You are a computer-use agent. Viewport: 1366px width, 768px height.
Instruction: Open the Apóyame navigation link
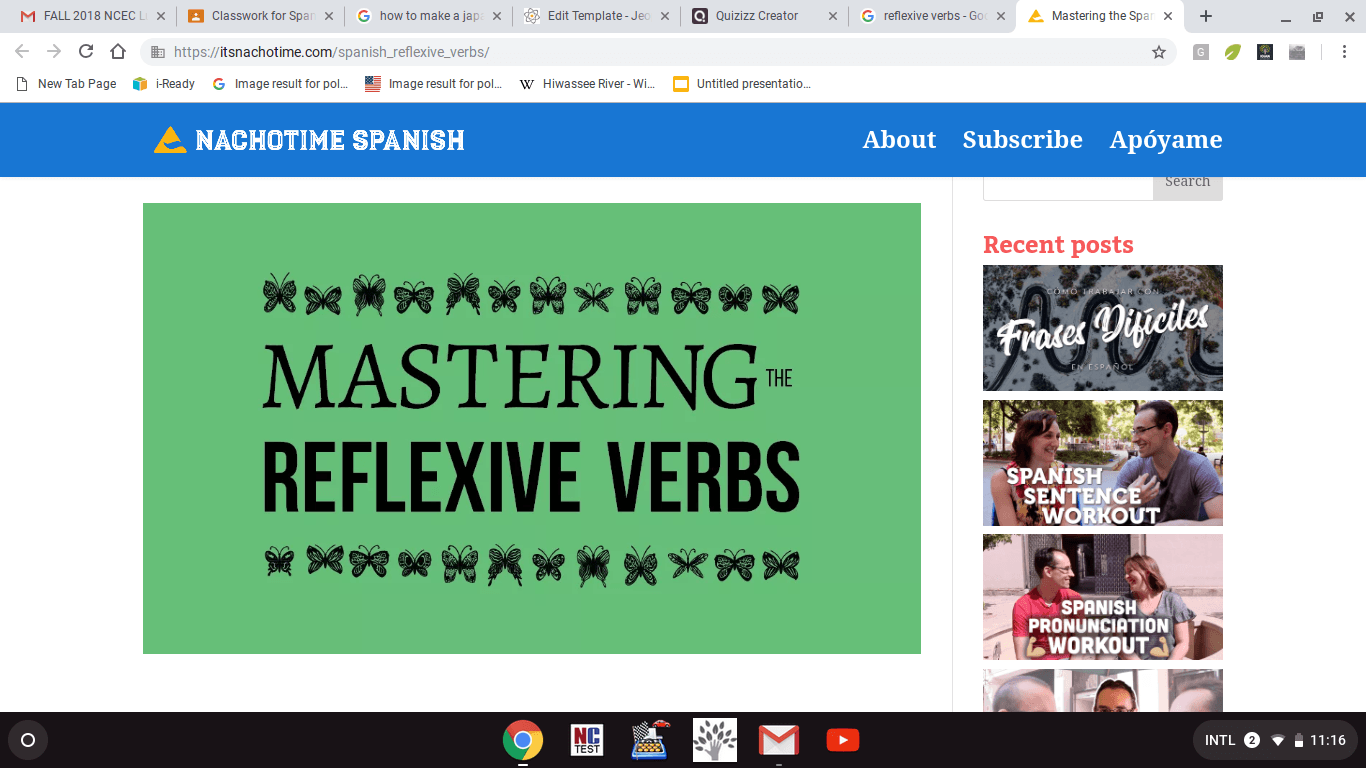coord(1165,140)
